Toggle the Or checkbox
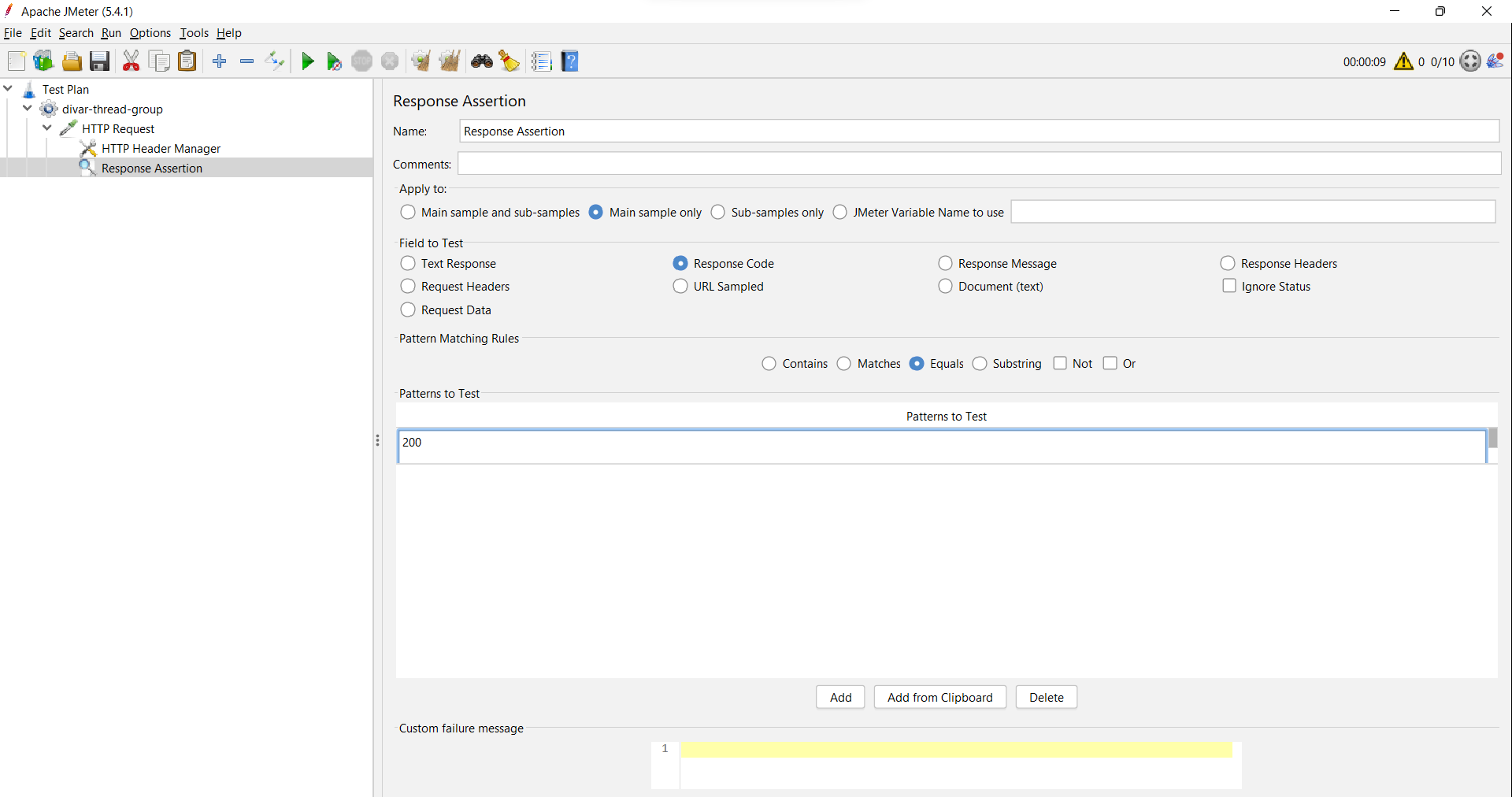1512x797 pixels. pyautogui.click(x=1110, y=363)
